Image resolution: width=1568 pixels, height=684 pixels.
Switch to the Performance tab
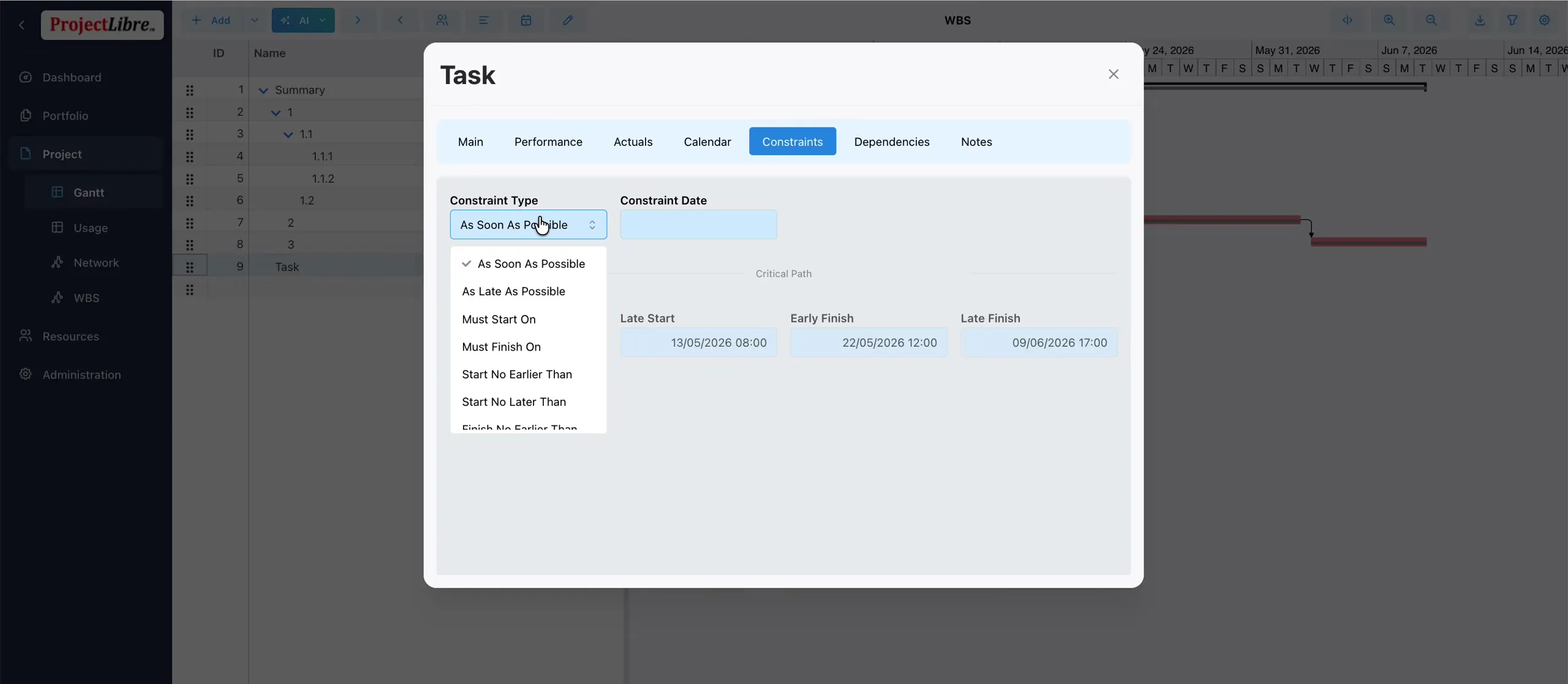click(548, 142)
